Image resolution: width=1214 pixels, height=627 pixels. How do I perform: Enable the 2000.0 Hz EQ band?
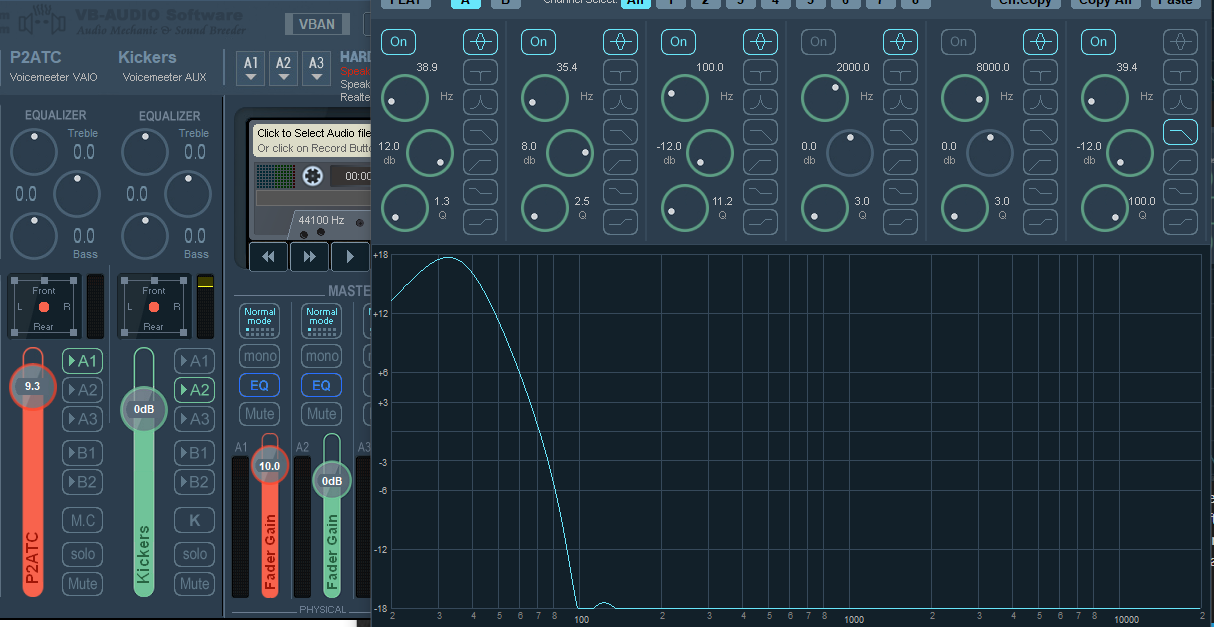tap(819, 42)
